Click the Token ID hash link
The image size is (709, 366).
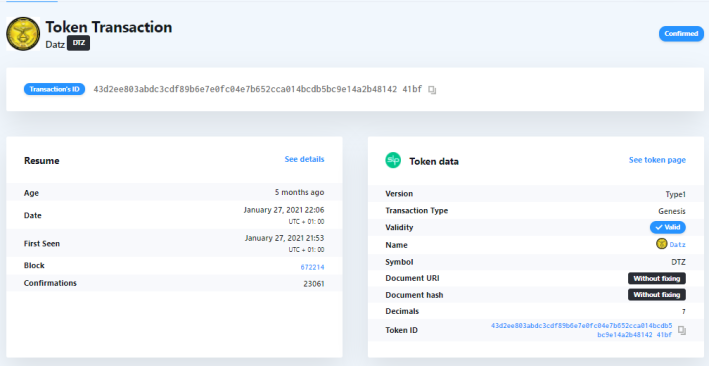point(581,330)
